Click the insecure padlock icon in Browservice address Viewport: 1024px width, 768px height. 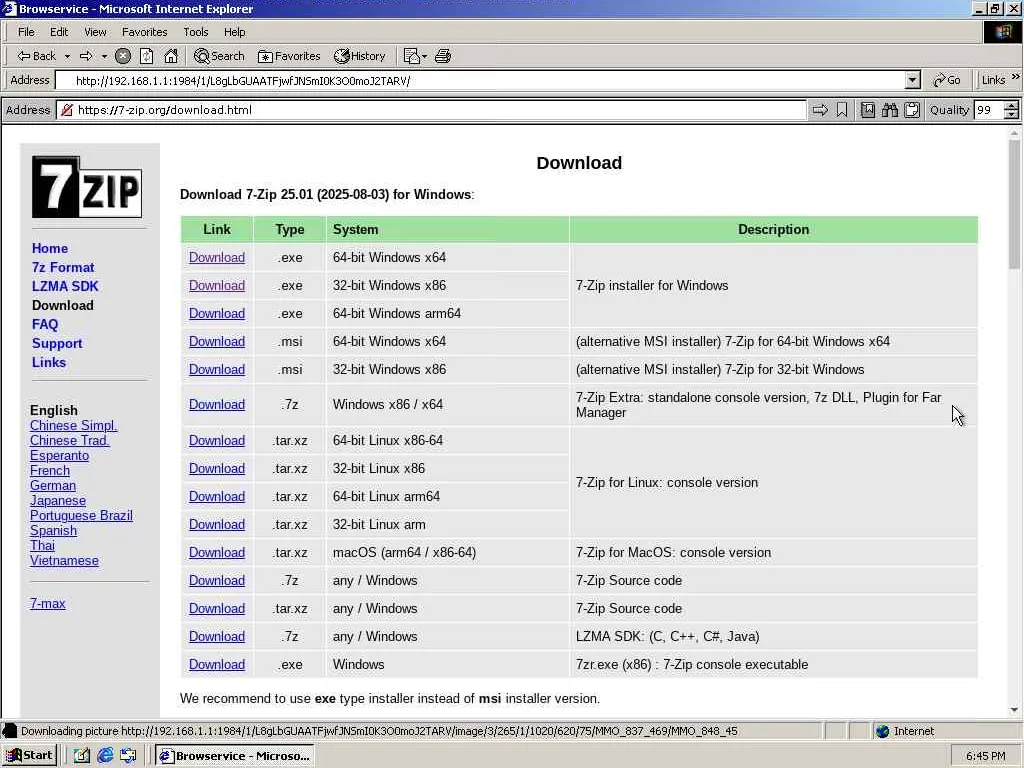(x=67, y=110)
